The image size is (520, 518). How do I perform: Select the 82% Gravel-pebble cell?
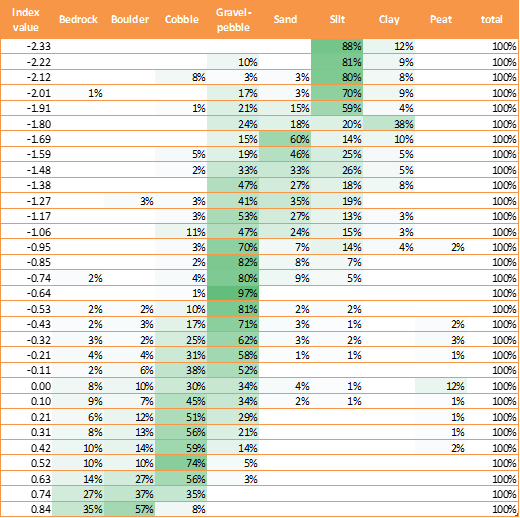click(233, 262)
